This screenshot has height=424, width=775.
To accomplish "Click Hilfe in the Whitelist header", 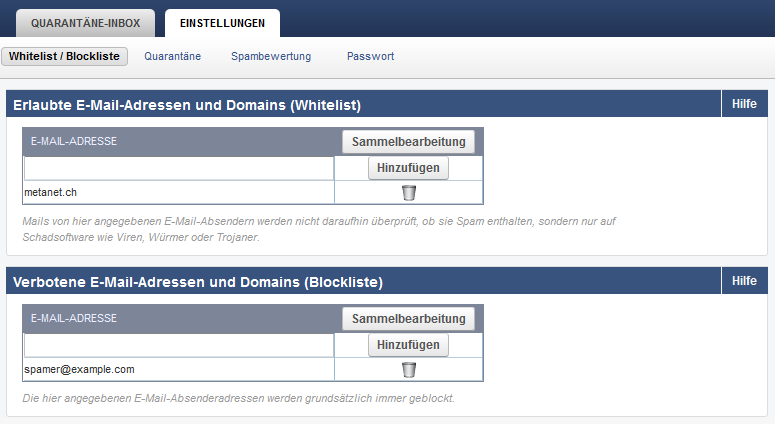I will tap(744, 104).
